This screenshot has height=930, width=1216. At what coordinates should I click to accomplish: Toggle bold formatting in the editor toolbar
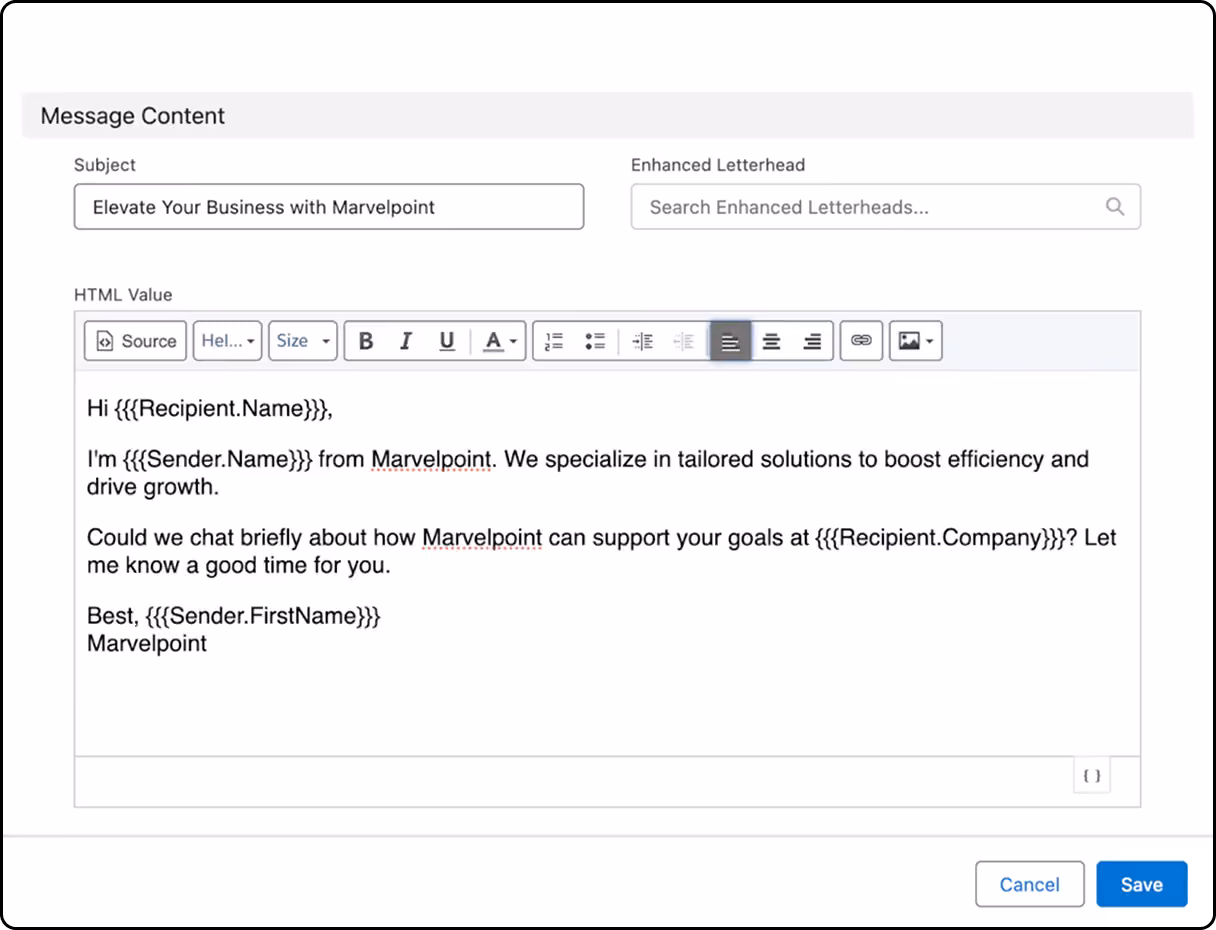(366, 341)
